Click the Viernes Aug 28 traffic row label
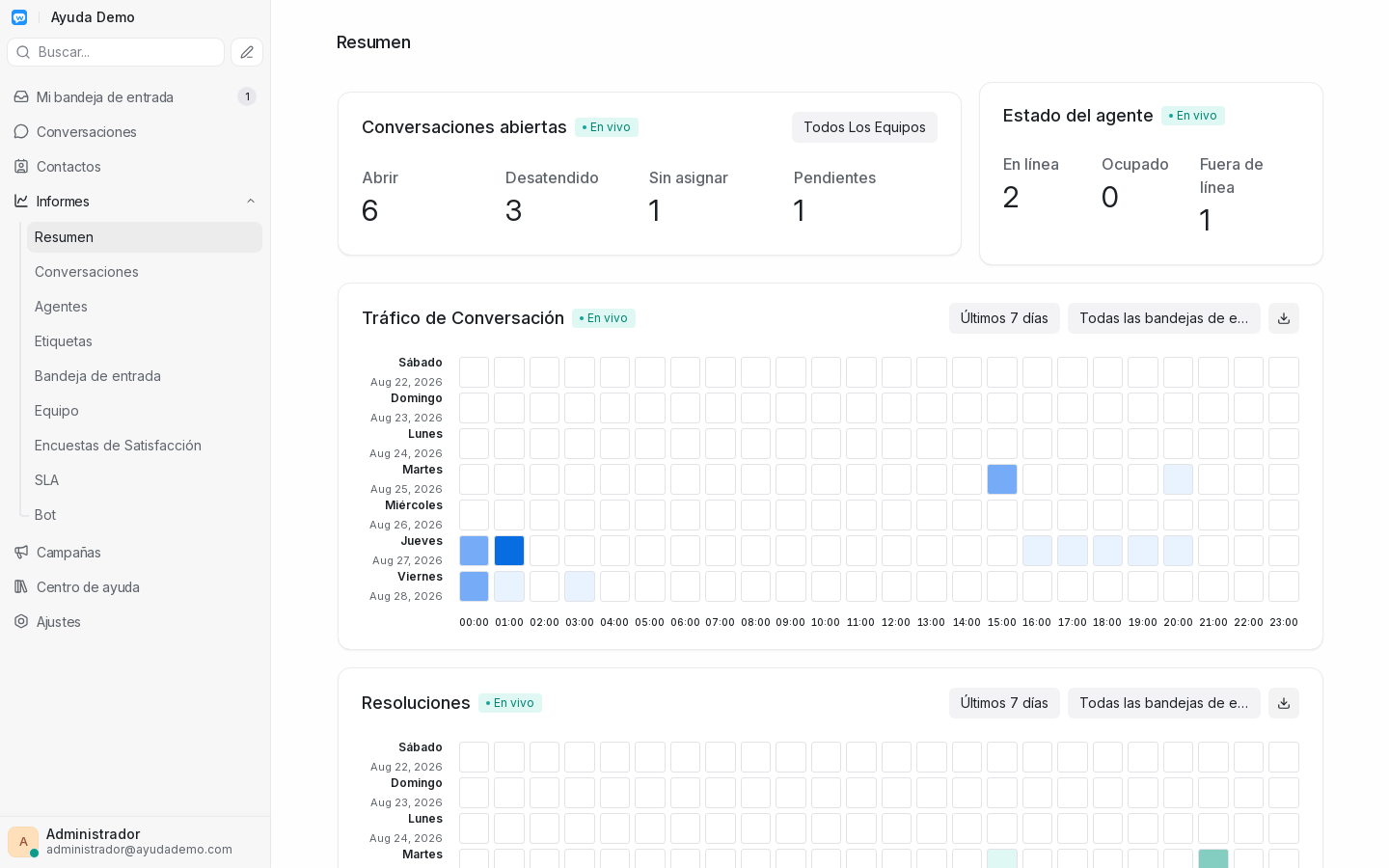The image size is (1389, 868). pos(406,586)
